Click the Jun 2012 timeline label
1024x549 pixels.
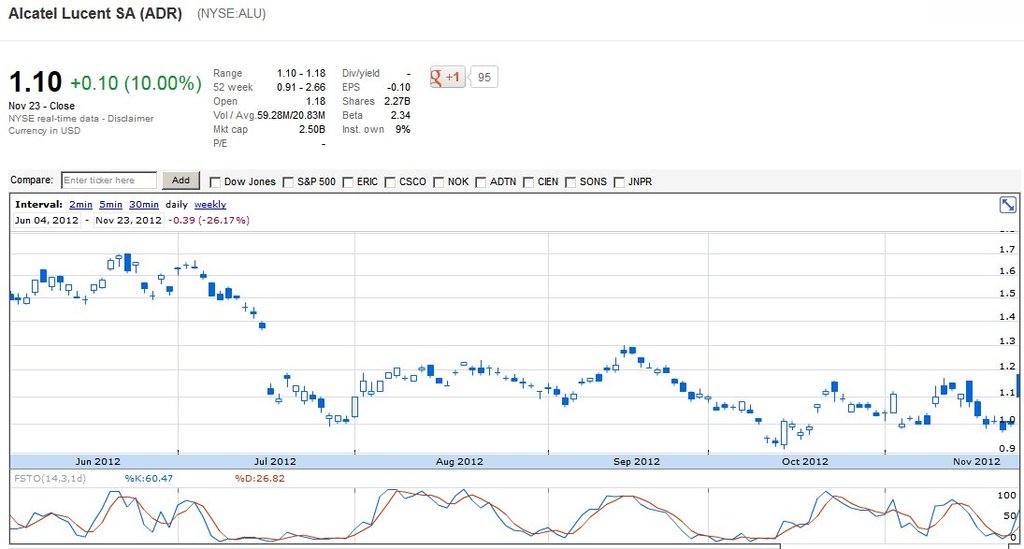click(x=98, y=461)
